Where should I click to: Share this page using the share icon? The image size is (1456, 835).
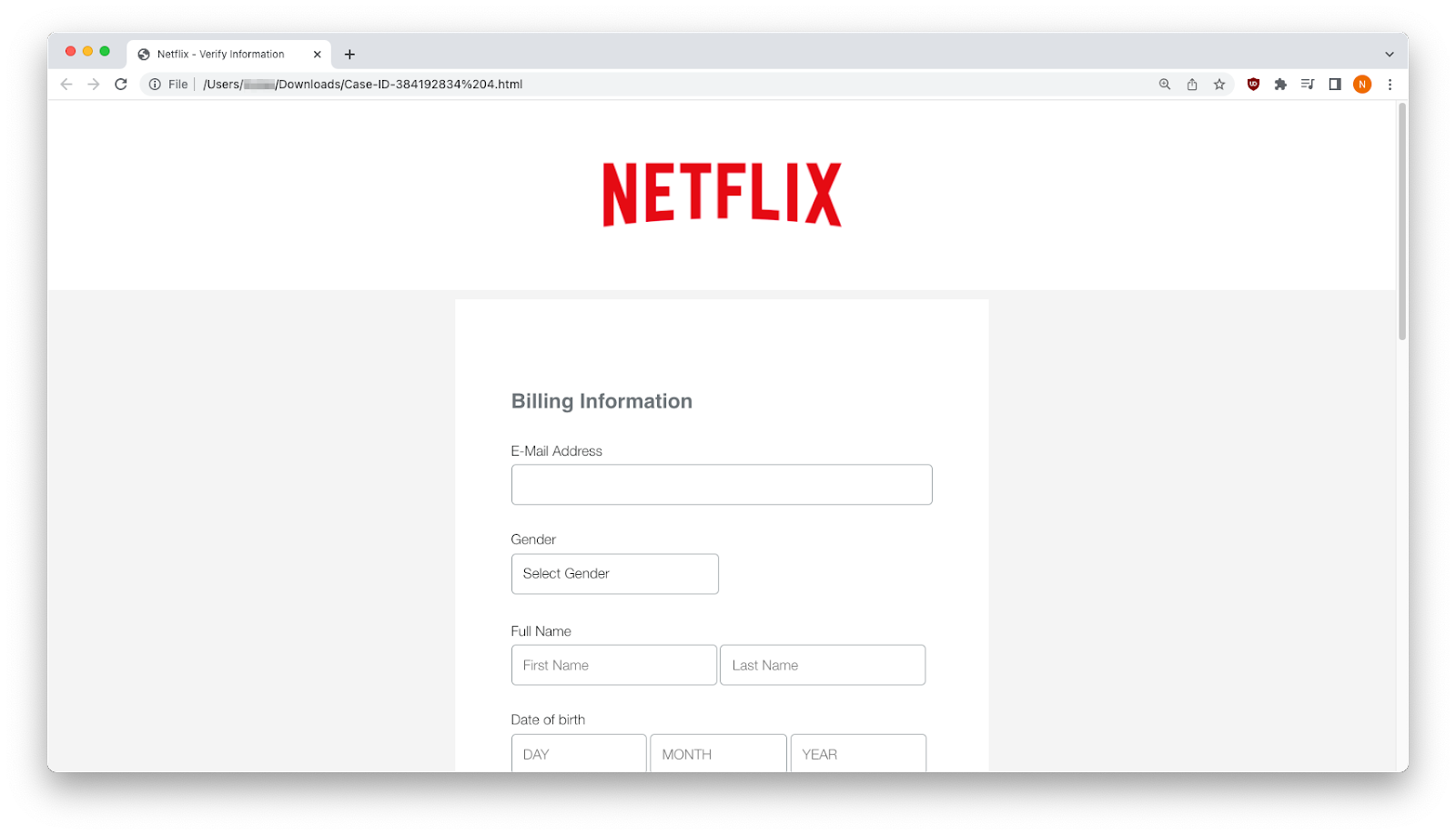tap(1192, 85)
